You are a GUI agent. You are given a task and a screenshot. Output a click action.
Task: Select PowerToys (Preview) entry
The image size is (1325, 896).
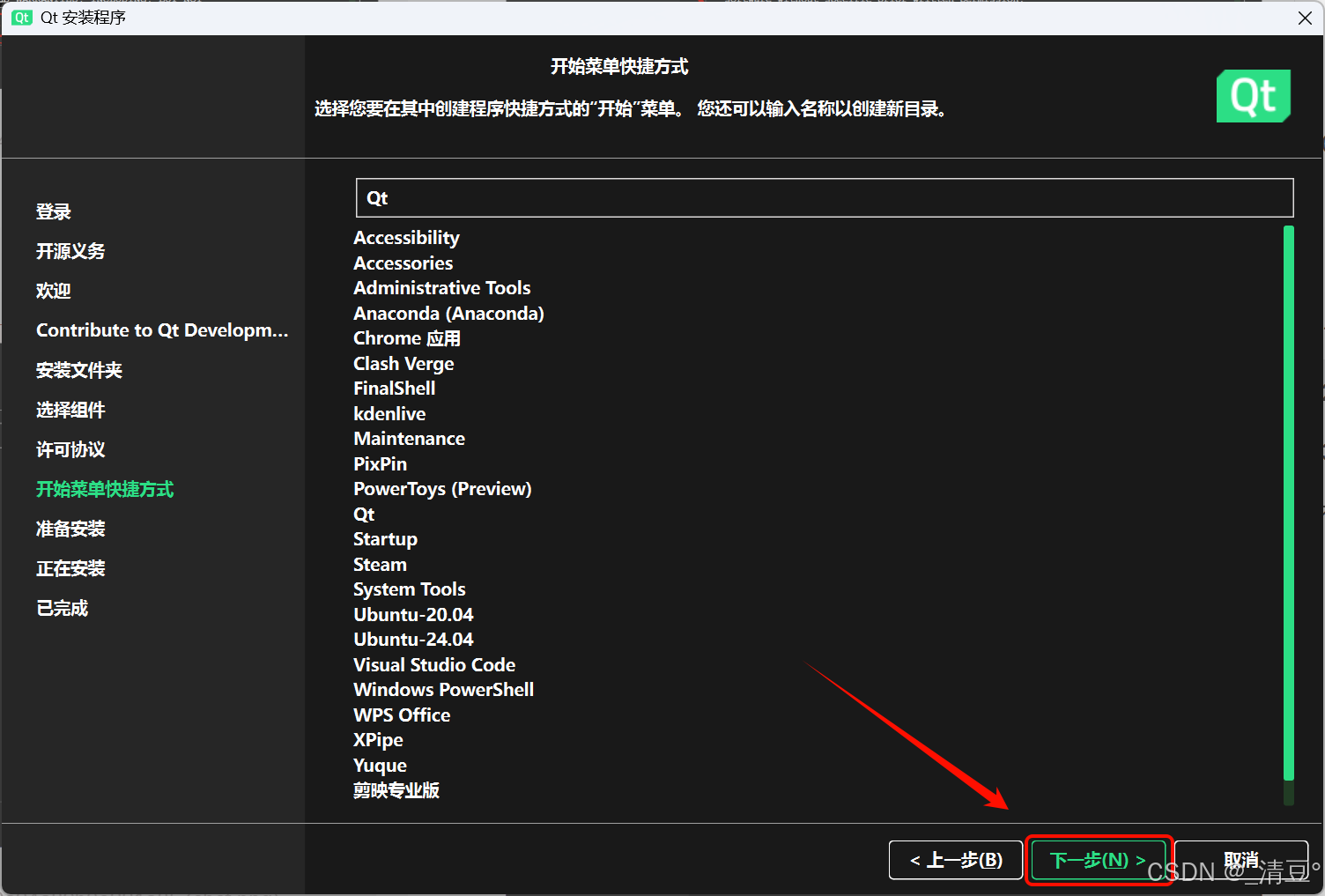pos(442,489)
